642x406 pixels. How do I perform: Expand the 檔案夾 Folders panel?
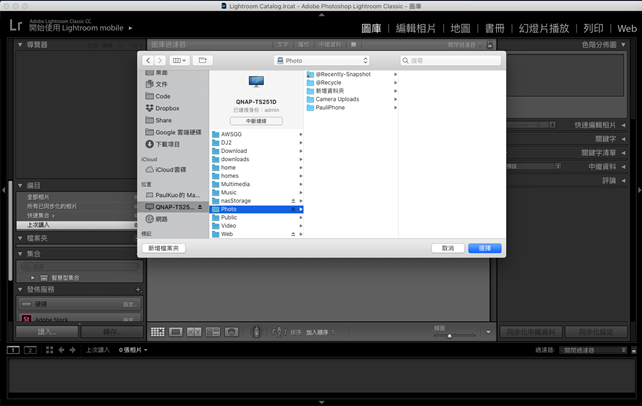coord(20,238)
